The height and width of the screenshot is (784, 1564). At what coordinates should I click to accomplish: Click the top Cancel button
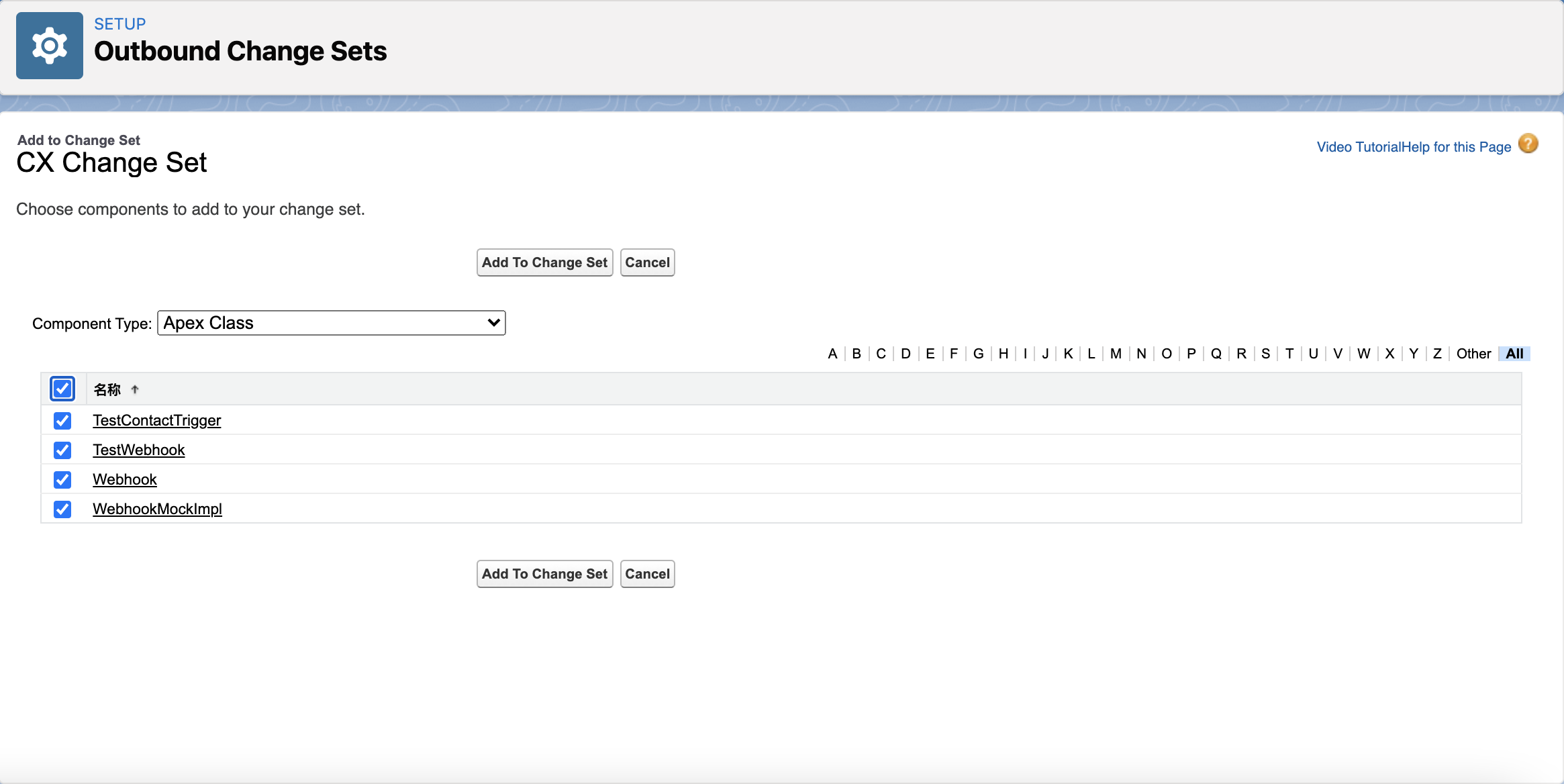(x=647, y=262)
